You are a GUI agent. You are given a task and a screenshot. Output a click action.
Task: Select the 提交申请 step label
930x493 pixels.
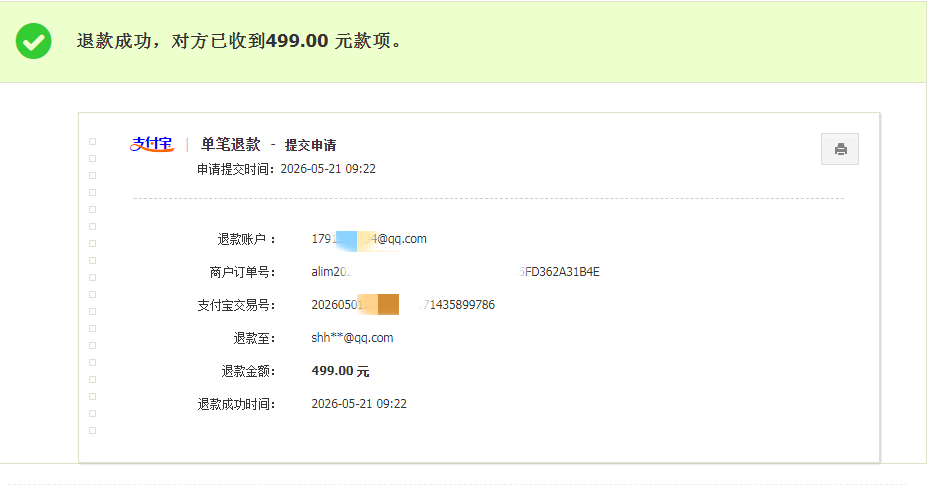(310, 145)
